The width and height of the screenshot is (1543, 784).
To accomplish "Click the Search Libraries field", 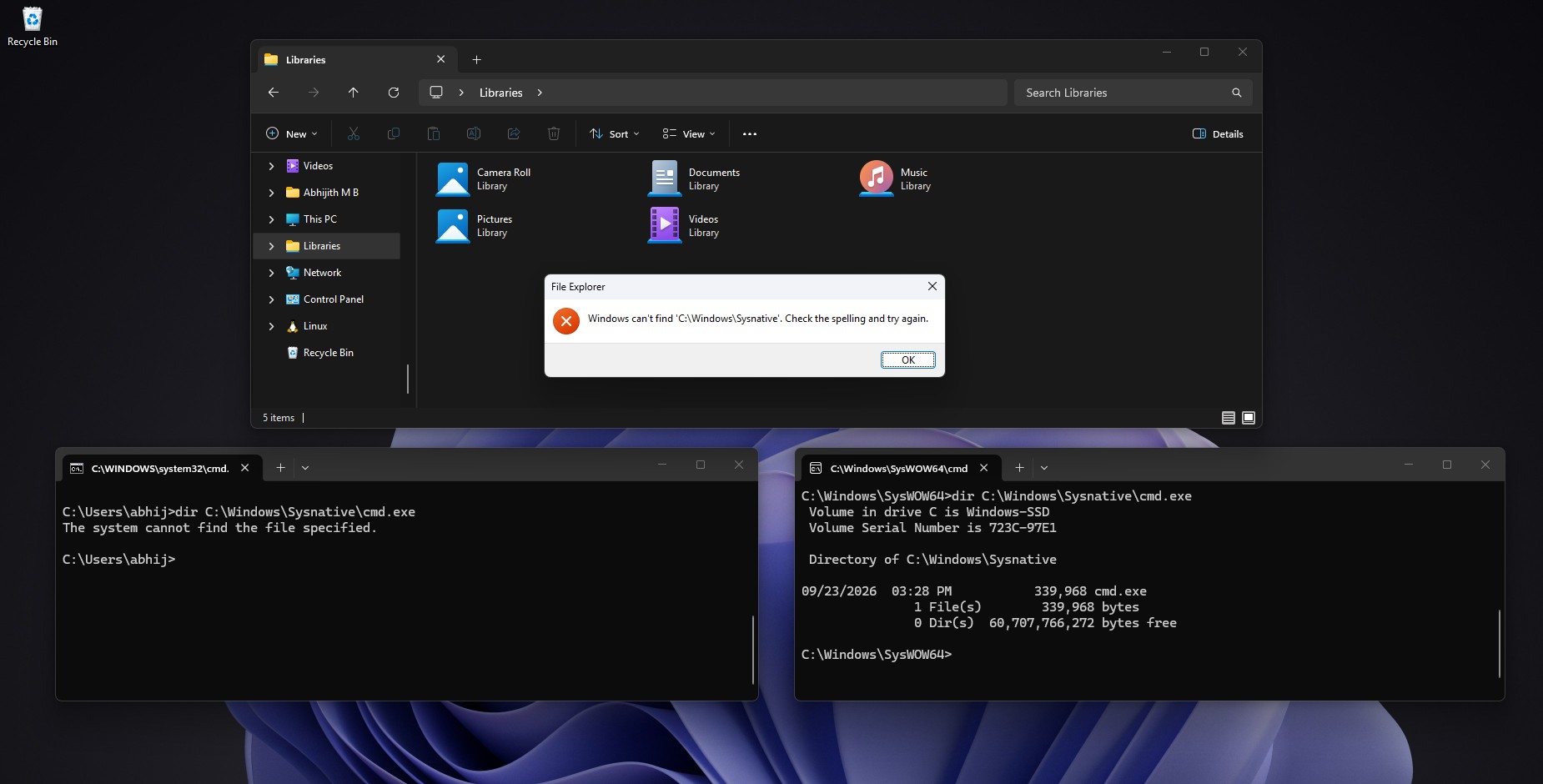I will [x=1133, y=93].
